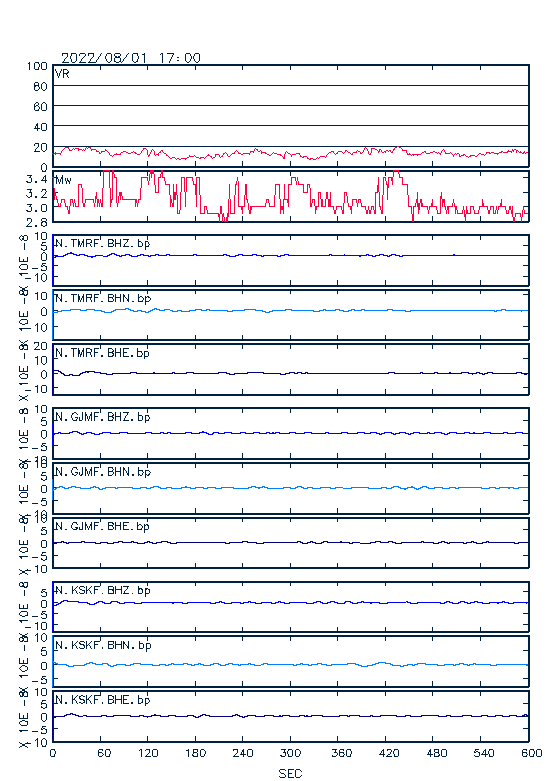The height and width of the screenshot is (781, 554).
Task: Click the SEC axis title
Action: coord(290,773)
